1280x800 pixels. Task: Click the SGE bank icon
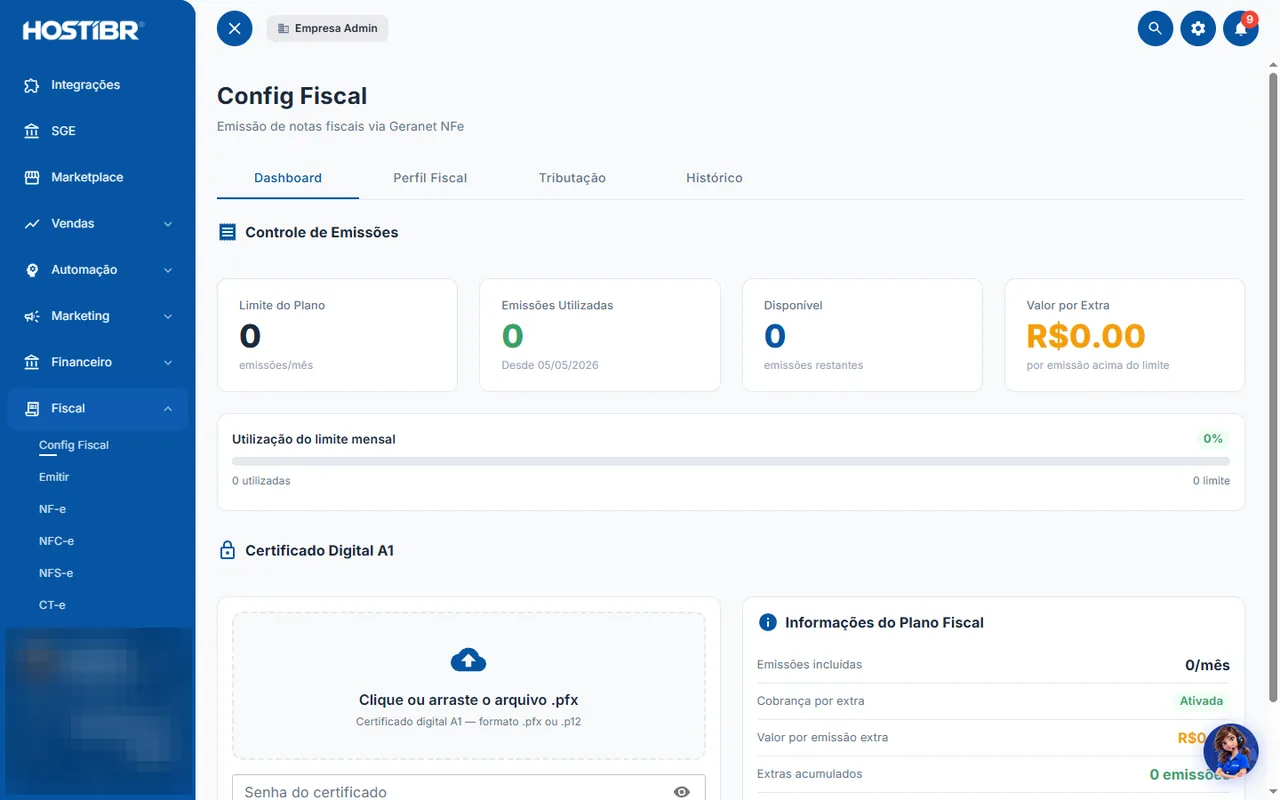click(x=32, y=131)
